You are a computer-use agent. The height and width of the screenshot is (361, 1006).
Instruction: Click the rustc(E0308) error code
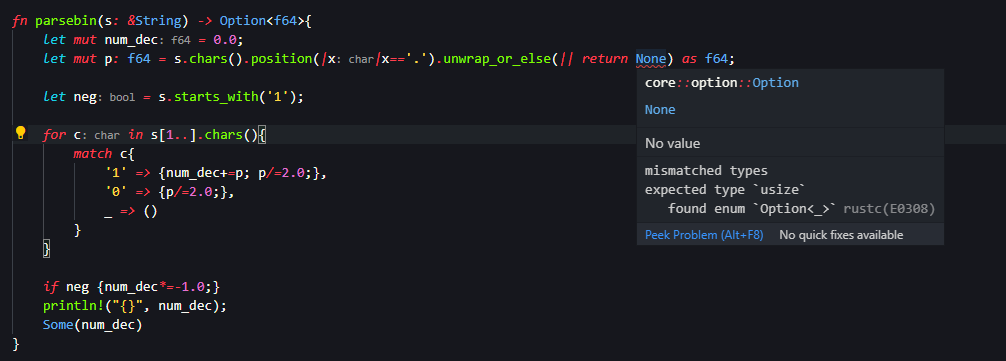(x=889, y=208)
